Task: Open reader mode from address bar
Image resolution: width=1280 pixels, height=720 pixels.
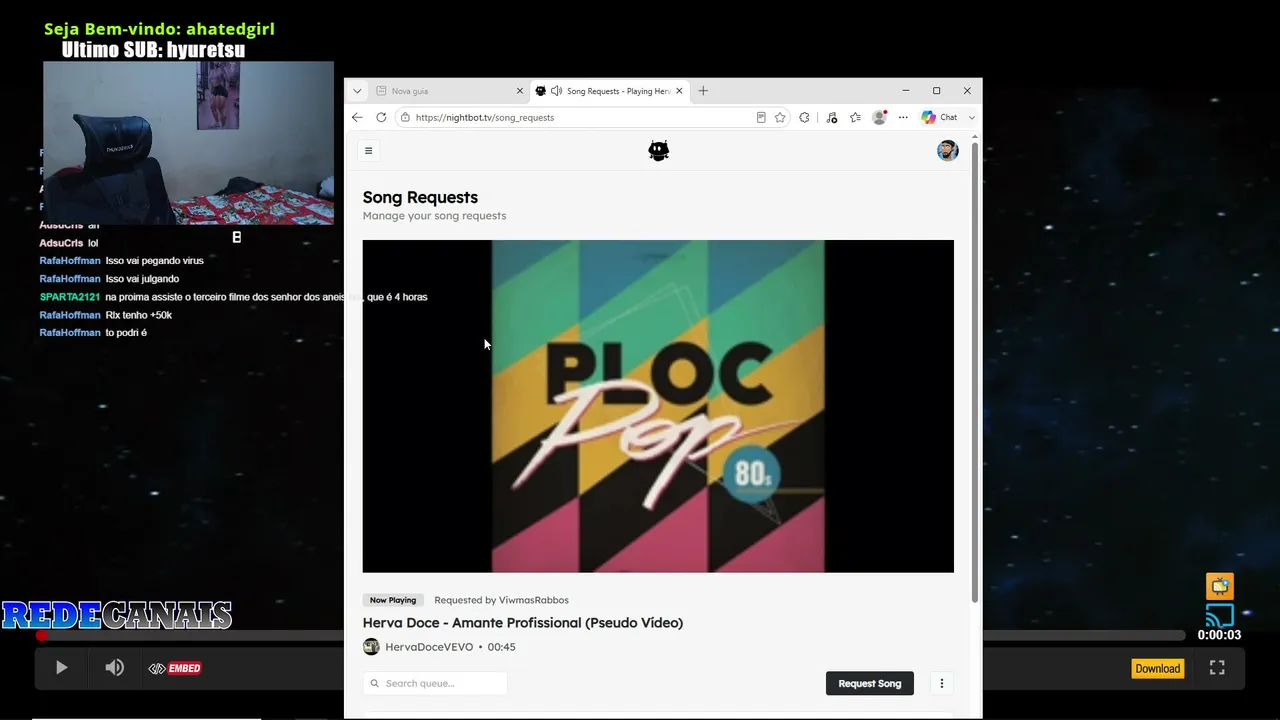Action: point(761,117)
